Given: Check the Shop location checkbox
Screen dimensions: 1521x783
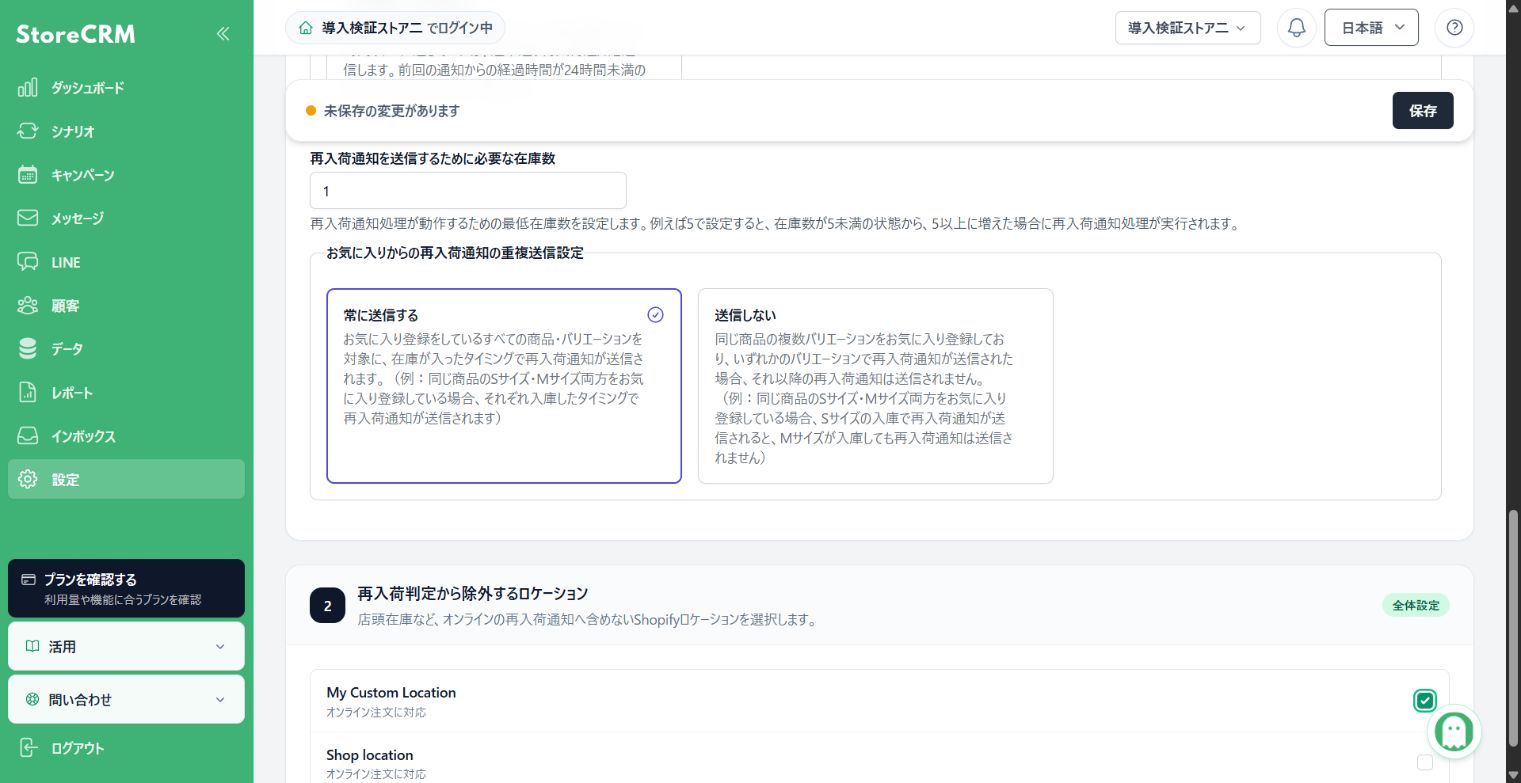Looking at the screenshot, I should (x=1425, y=763).
